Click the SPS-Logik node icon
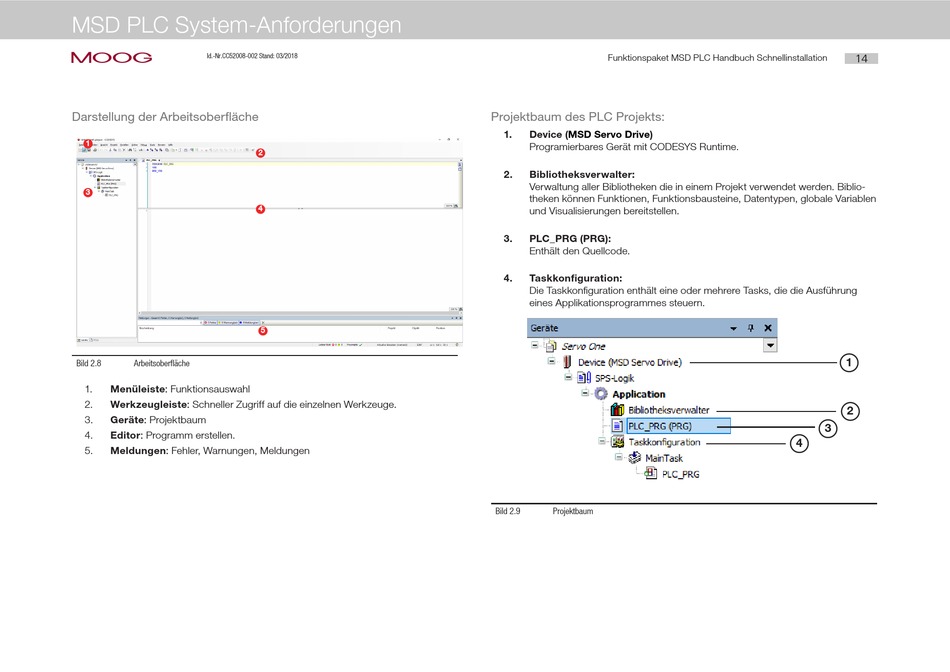 [584, 378]
